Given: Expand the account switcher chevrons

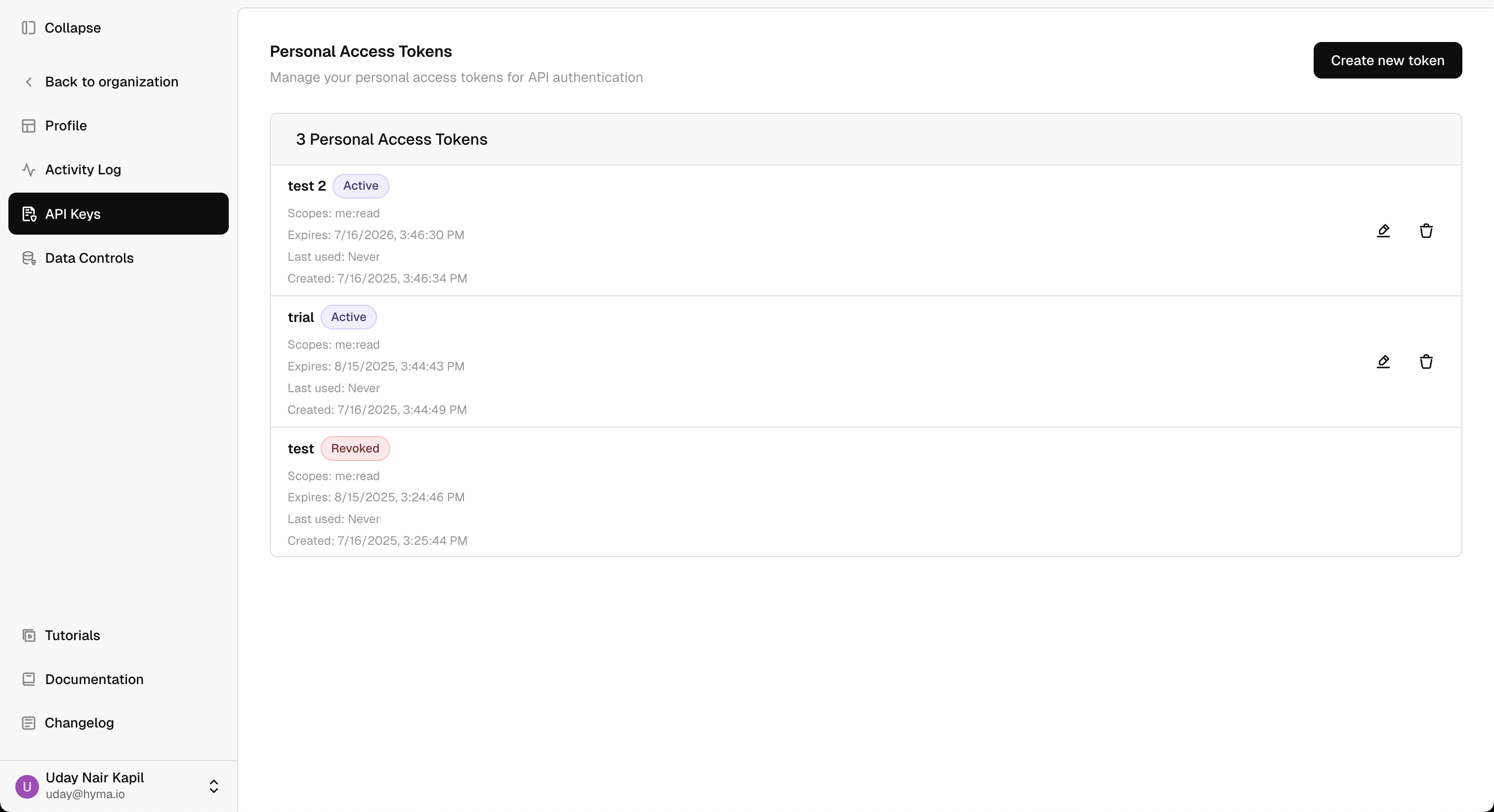Looking at the screenshot, I should [213, 786].
